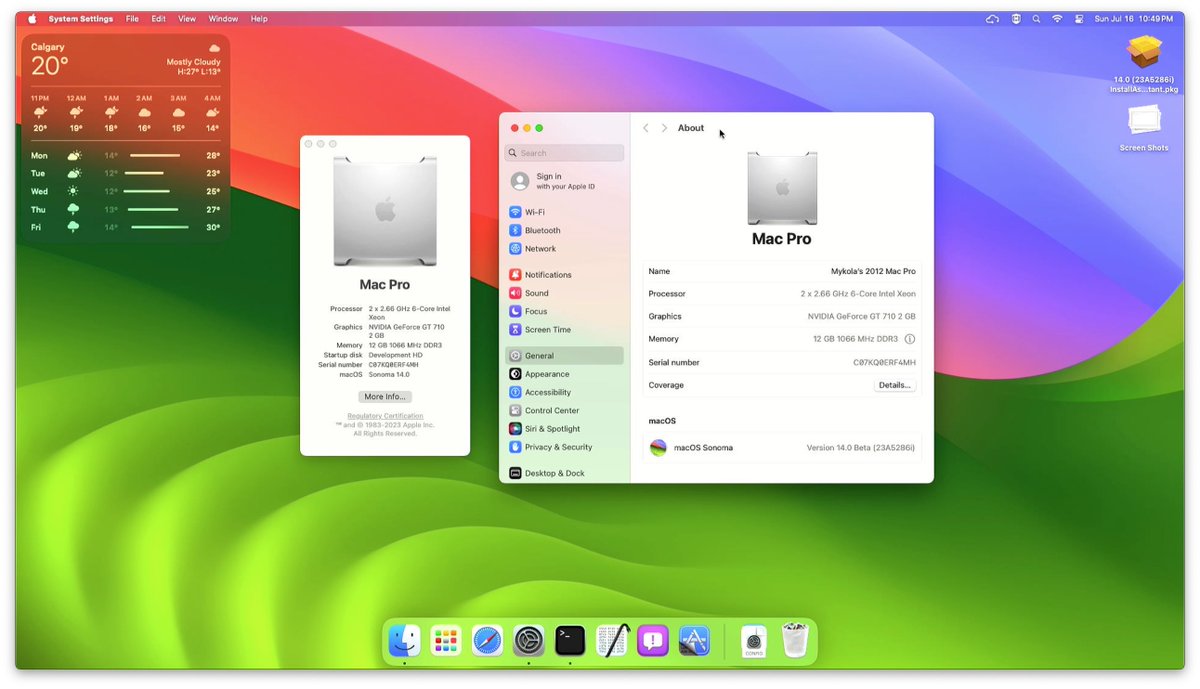Open Sound settings
1200x689 pixels.
pos(564,293)
